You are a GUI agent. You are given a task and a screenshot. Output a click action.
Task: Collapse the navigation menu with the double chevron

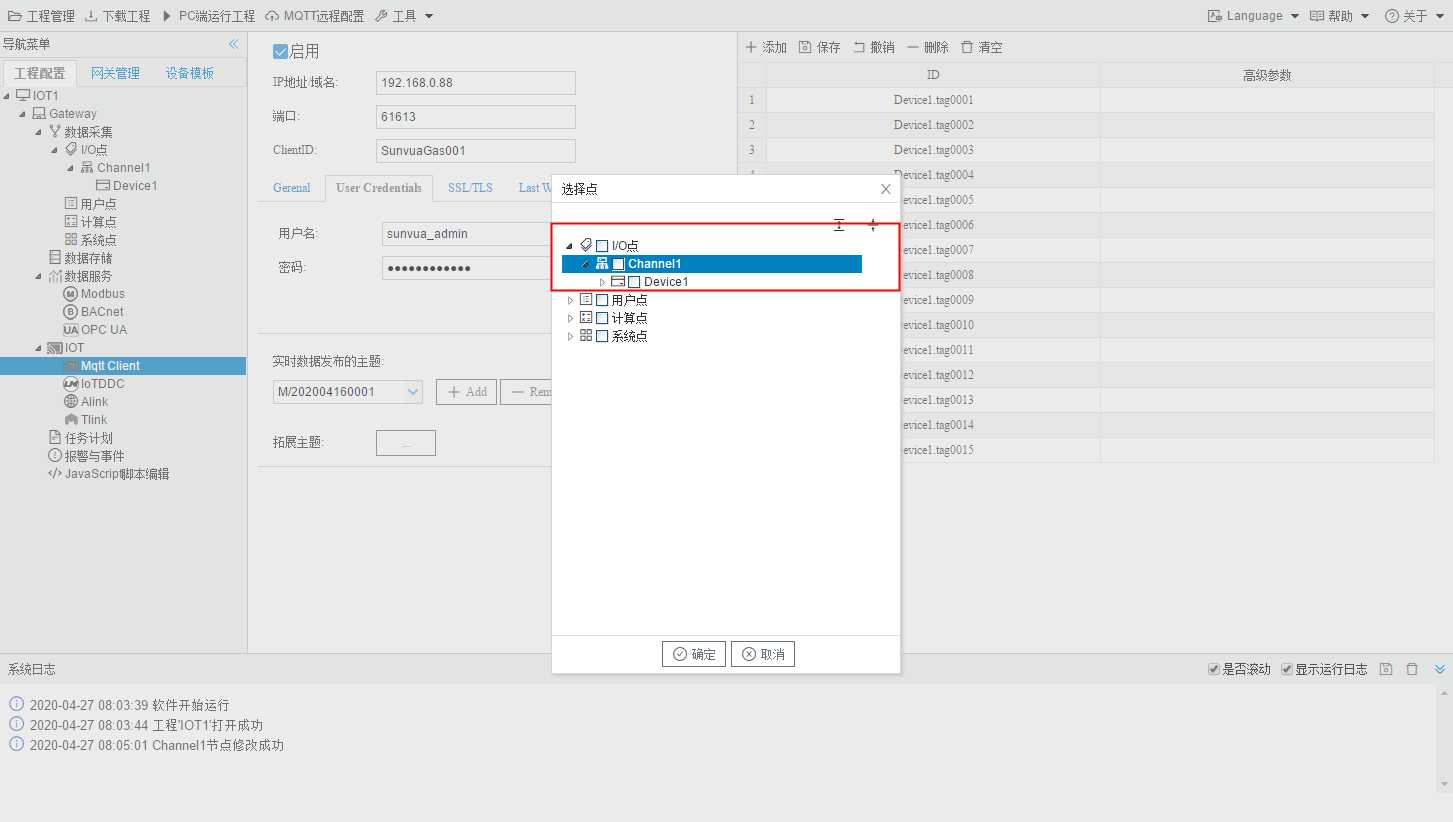(x=233, y=44)
